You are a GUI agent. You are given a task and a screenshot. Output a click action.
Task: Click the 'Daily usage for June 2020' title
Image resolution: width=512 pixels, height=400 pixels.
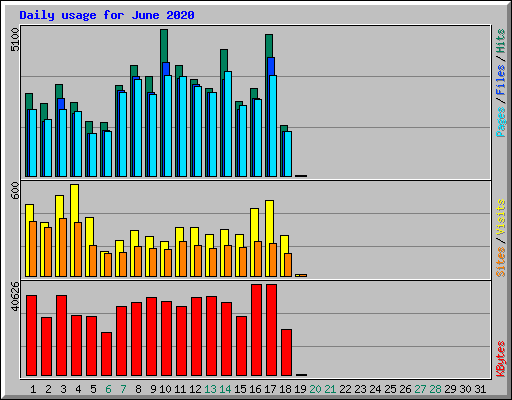pyautogui.click(x=107, y=15)
